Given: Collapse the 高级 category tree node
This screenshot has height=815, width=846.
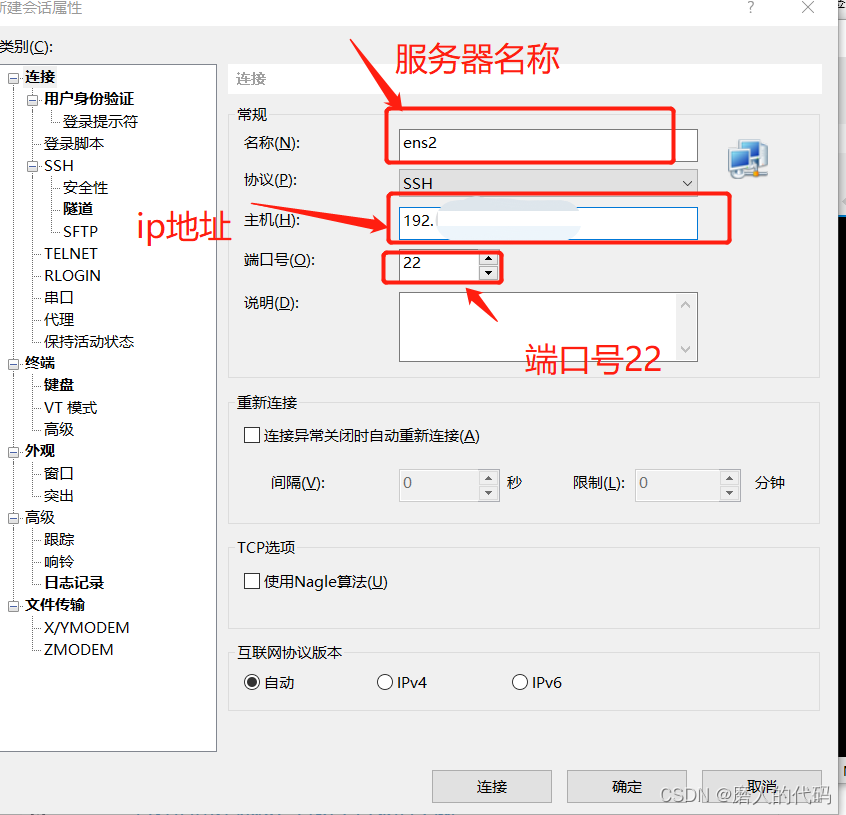Looking at the screenshot, I should 13,518.
